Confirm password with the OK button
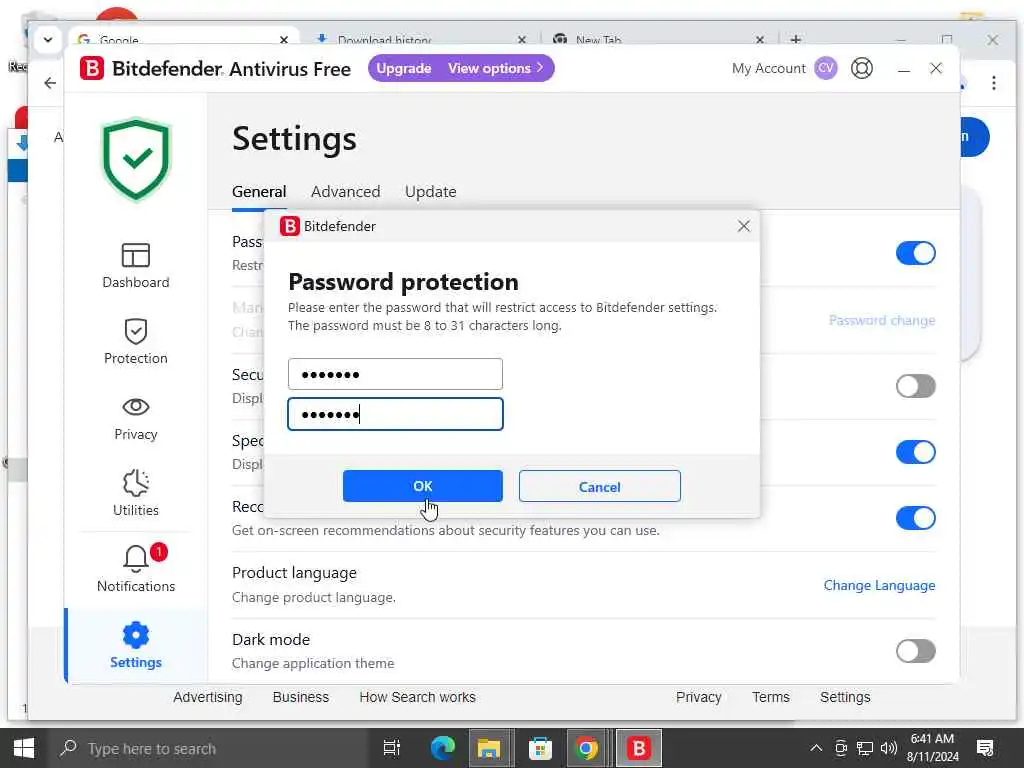Viewport: 1024px width, 768px height. [423, 486]
